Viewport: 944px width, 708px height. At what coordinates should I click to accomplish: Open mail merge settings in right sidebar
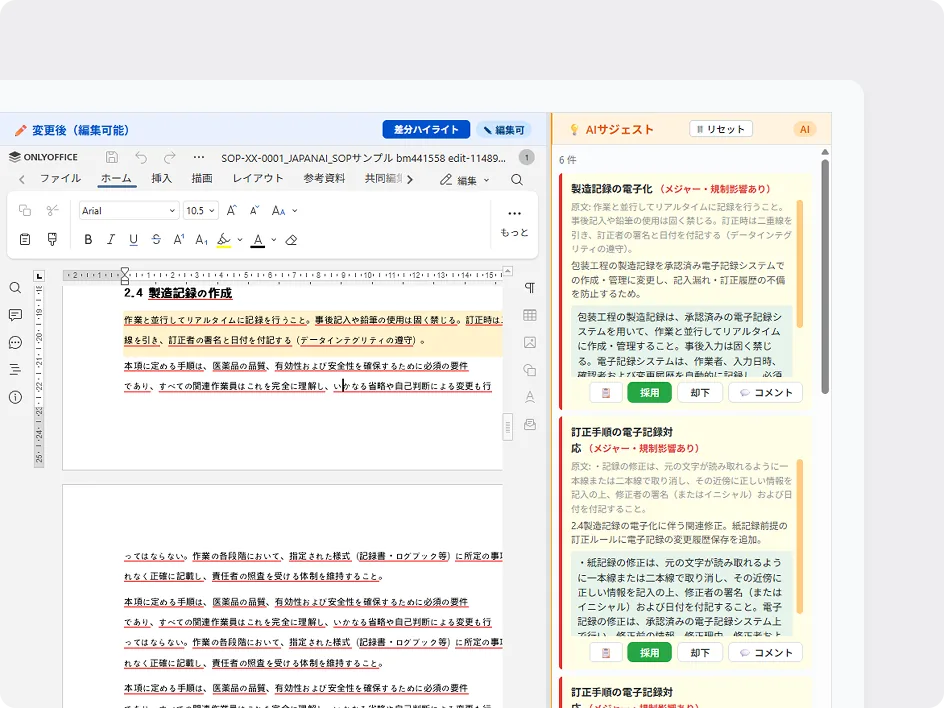coord(530,424)
